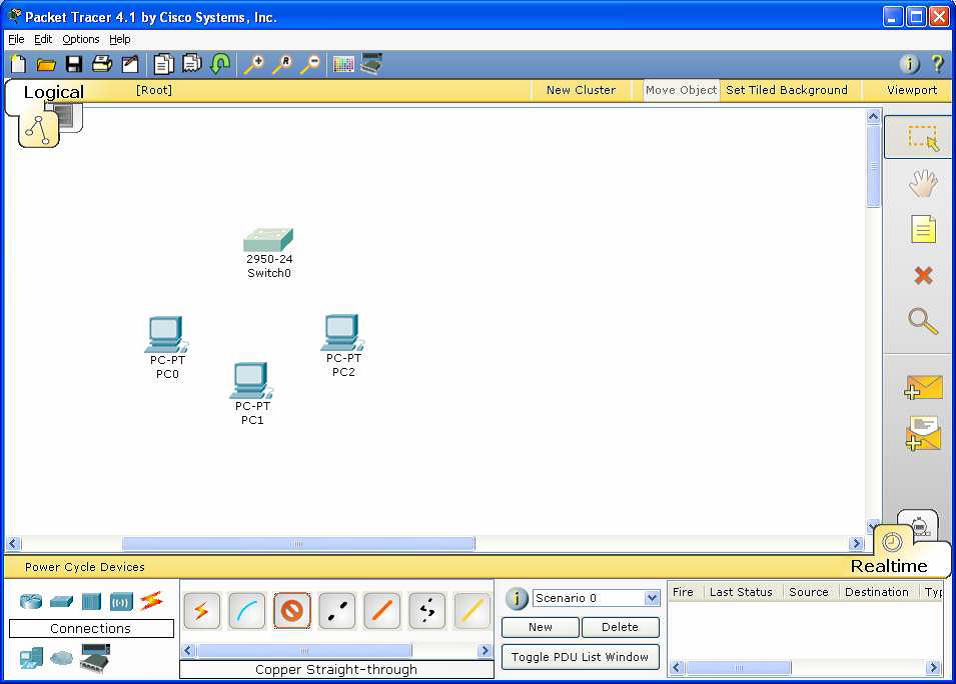
Task: Select the WAN Emulation cloud icon
Action: point(61,658)
